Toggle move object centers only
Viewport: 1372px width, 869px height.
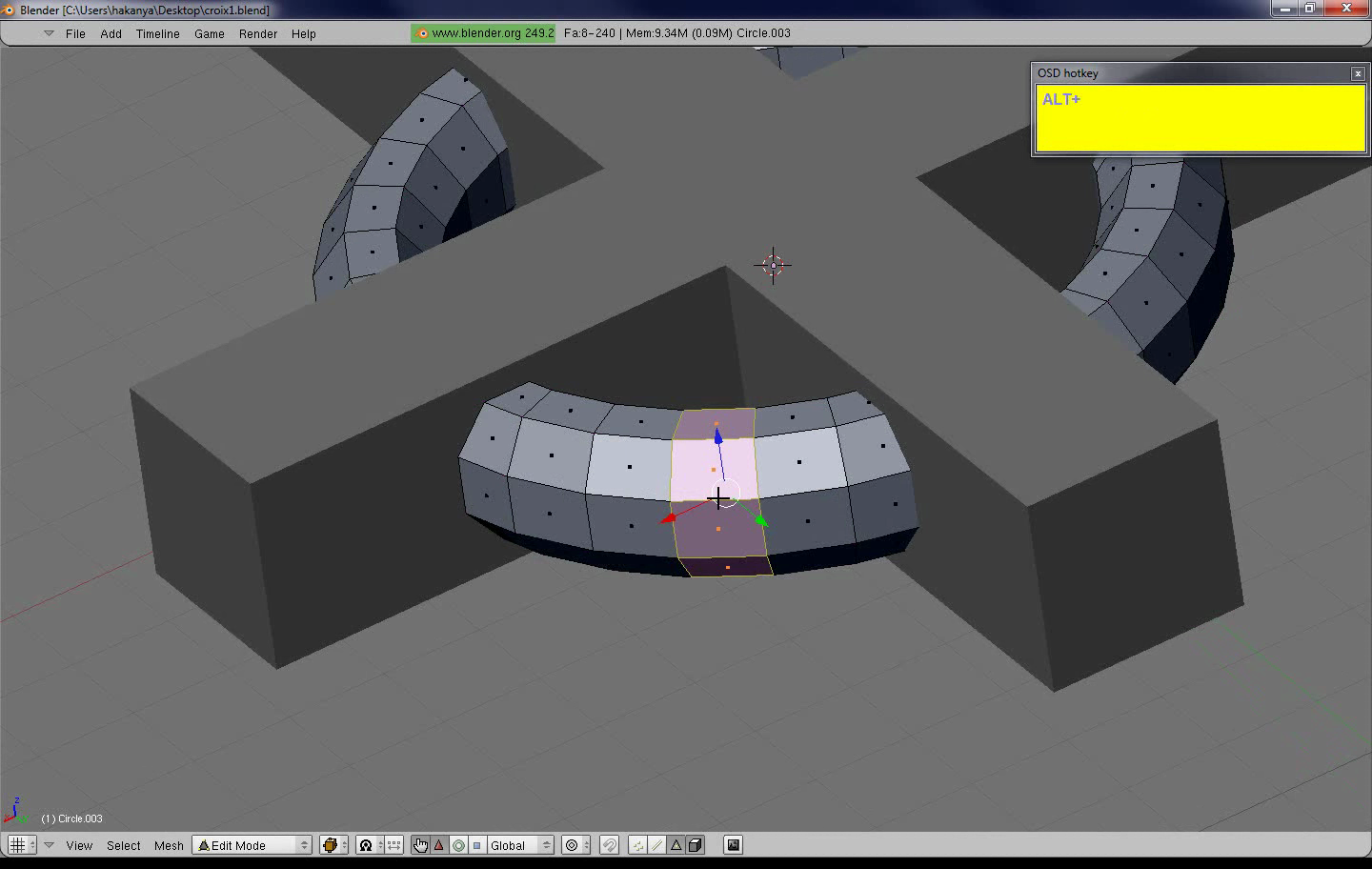pos(393,845)
